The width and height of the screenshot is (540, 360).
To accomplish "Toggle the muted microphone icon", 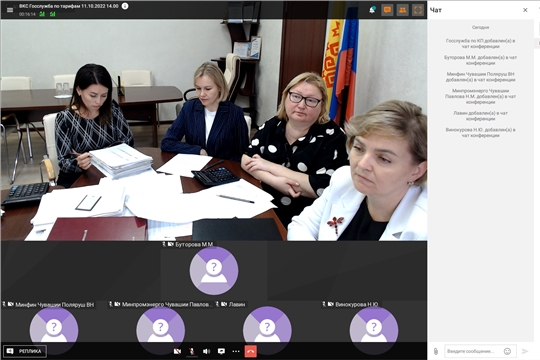I will [192, 351].
